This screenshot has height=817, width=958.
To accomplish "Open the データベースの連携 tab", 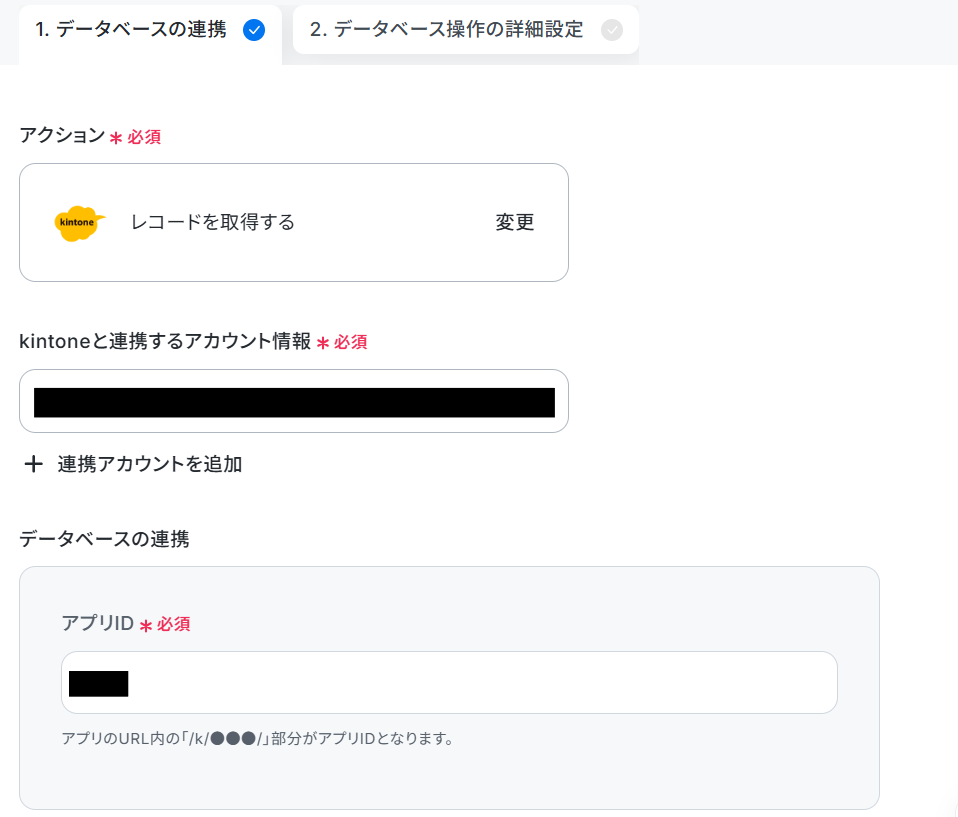I will click(150, 32).
